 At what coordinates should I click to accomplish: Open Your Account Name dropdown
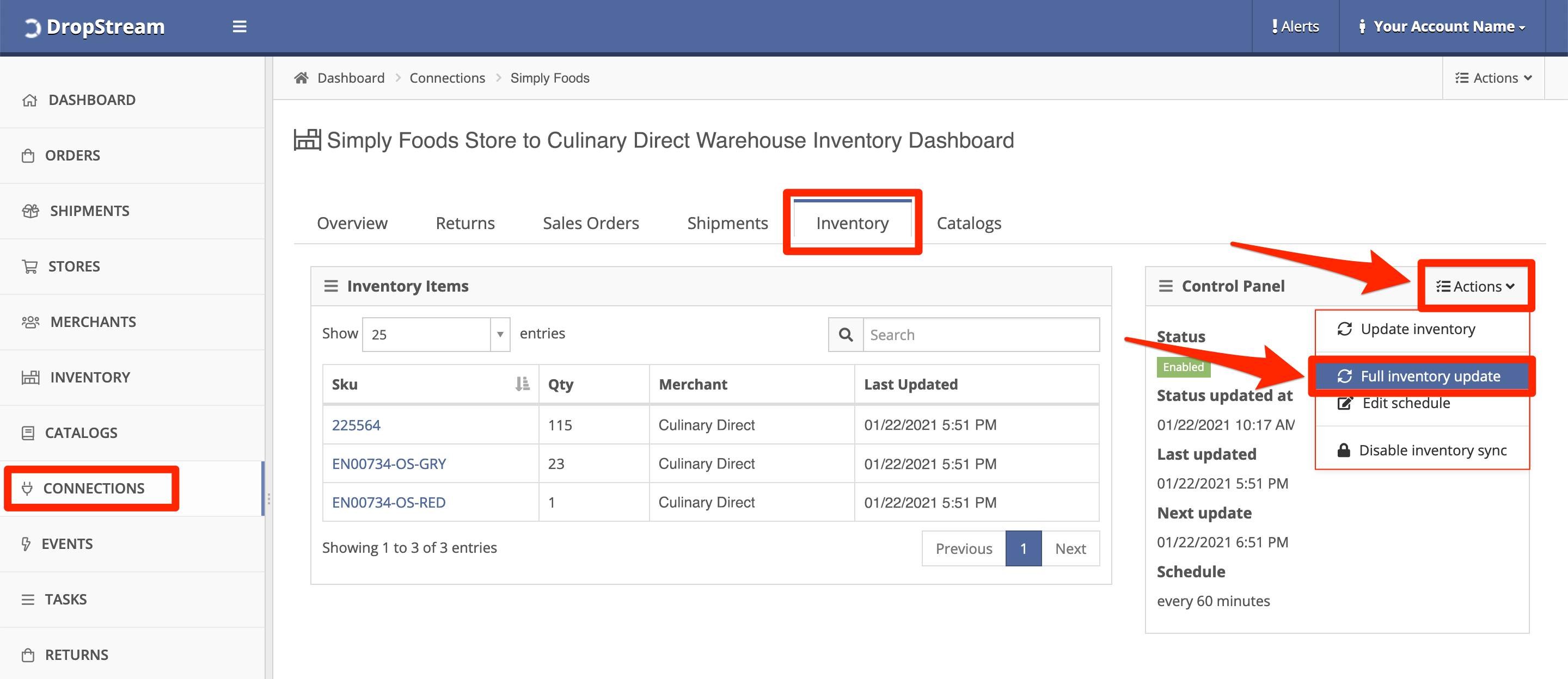click(1442, 27)
